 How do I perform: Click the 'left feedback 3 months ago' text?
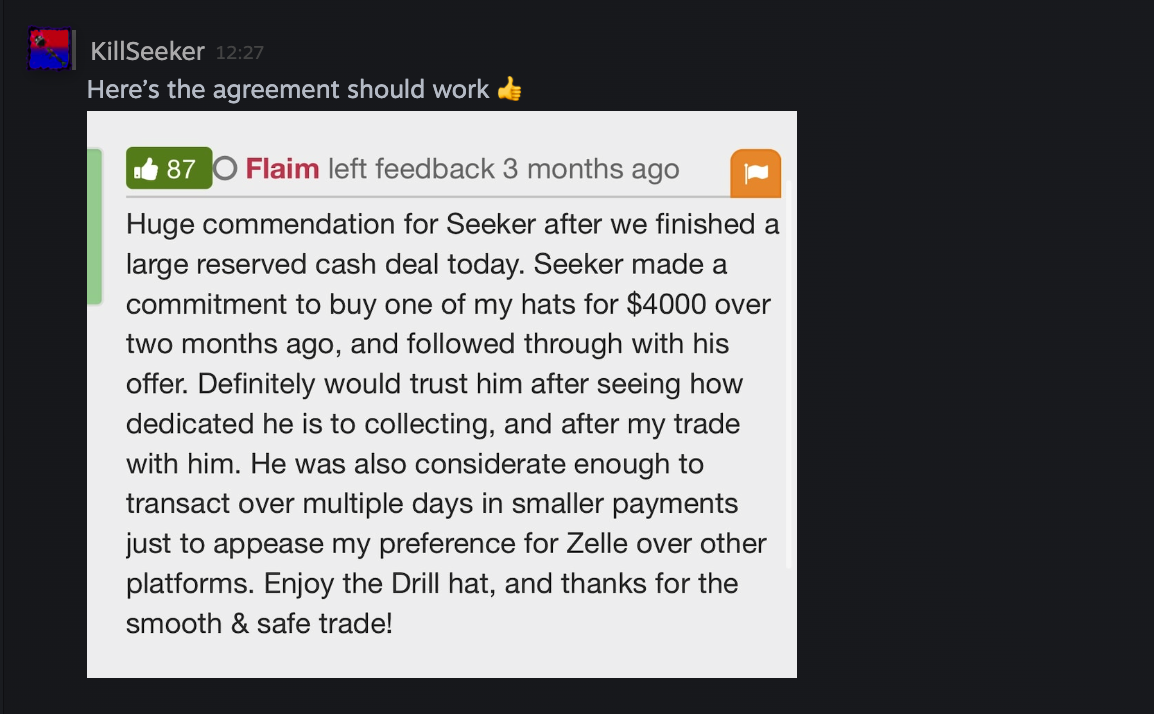[503, 169]
